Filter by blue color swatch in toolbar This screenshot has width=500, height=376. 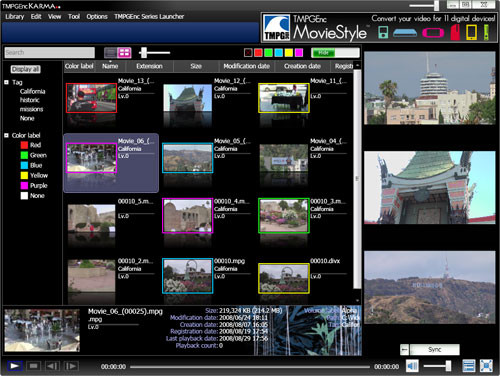click(279, 53)
